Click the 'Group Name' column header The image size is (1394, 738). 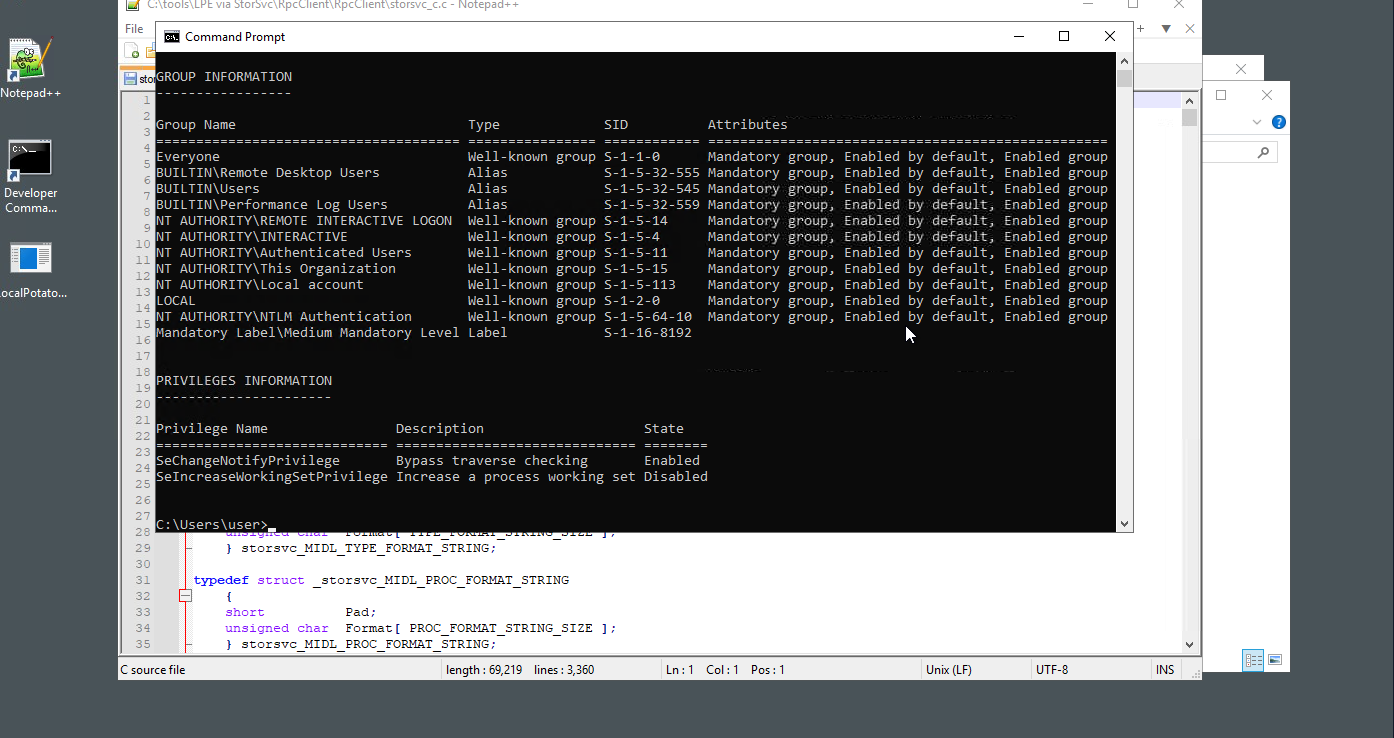pyautogui.click(x=196, y=125)
